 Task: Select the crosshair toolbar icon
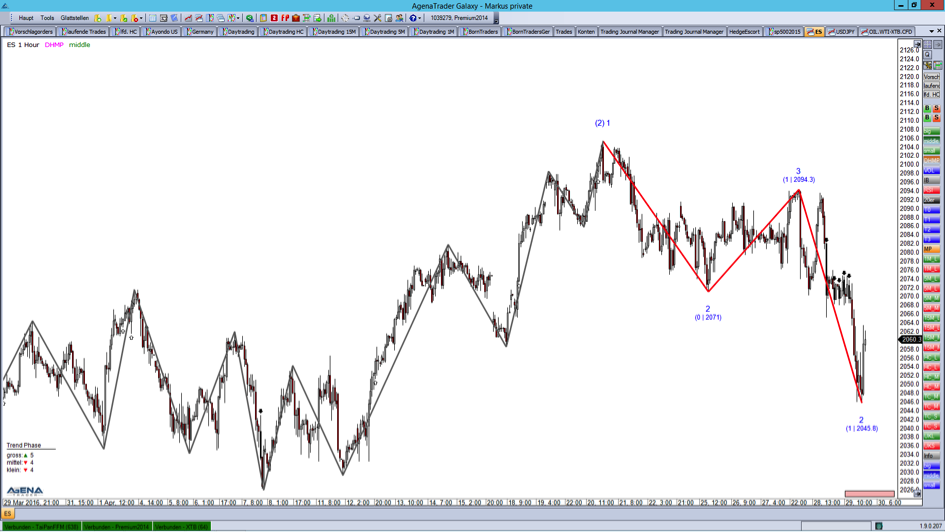pyautogui.click(x=345, y=18)
